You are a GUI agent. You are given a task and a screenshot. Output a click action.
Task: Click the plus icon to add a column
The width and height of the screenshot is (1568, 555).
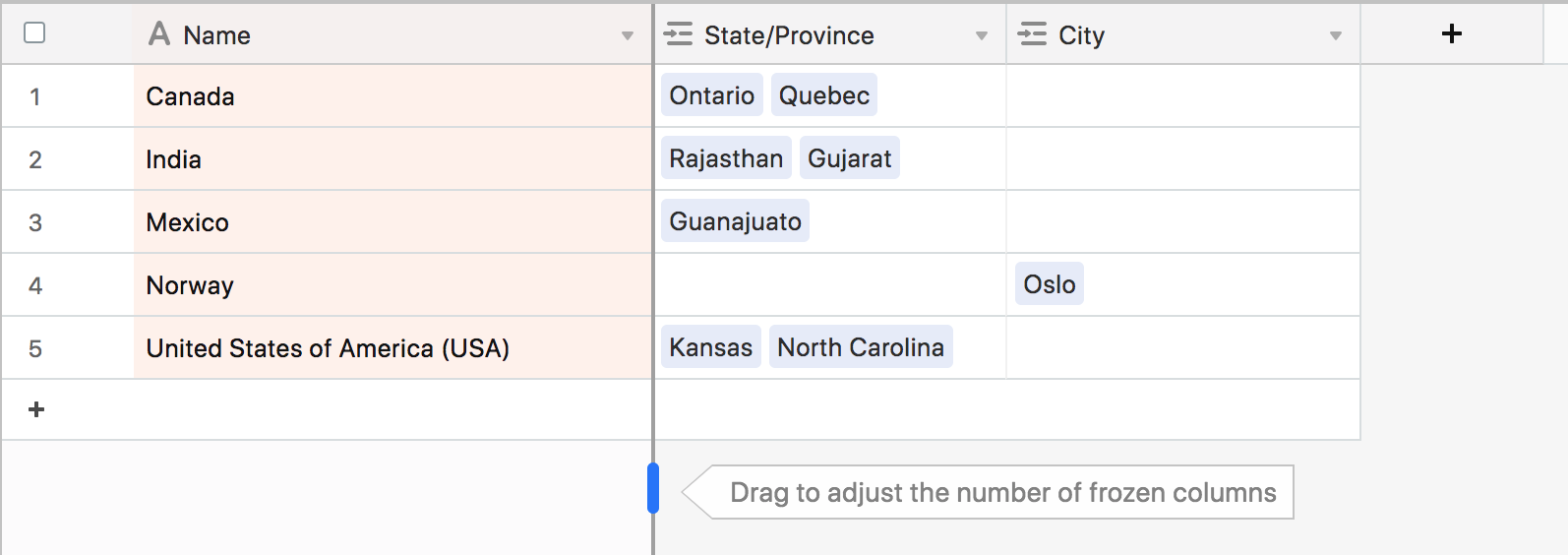point(1451,34)
